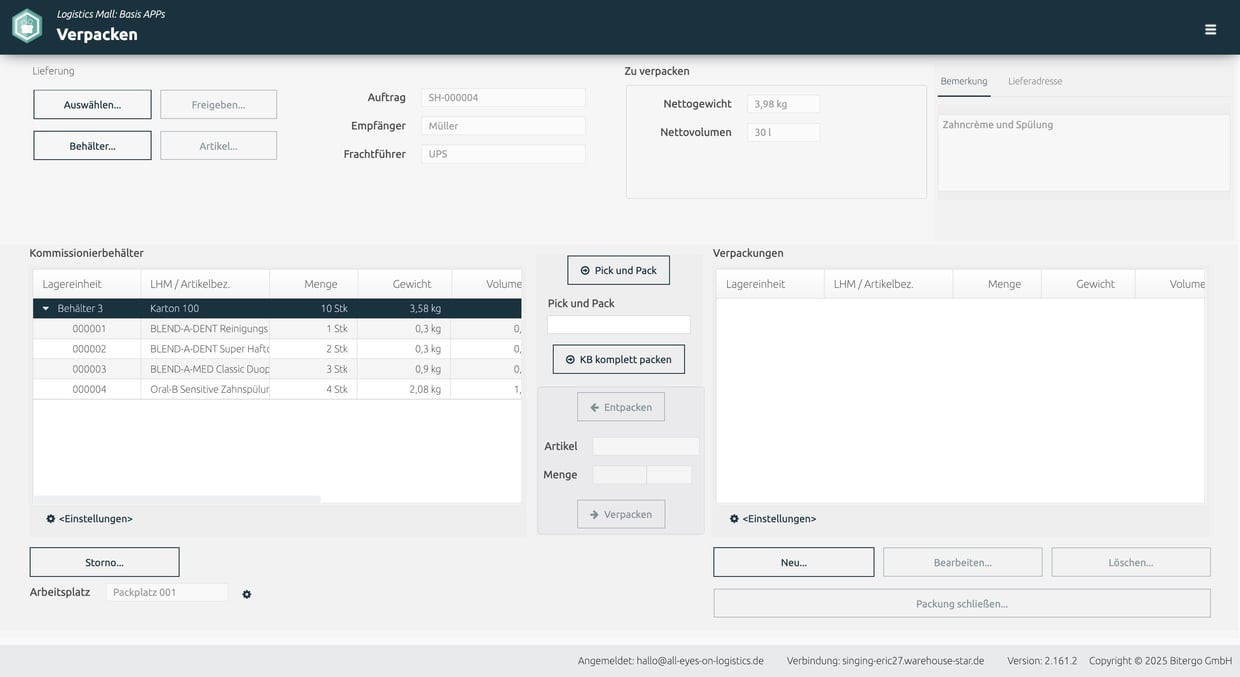Click the Arbeitsplatz field Packplatz 001
Image resolution: width=1240 pixels, height=677 pixels.
click(x=167, y=592)
